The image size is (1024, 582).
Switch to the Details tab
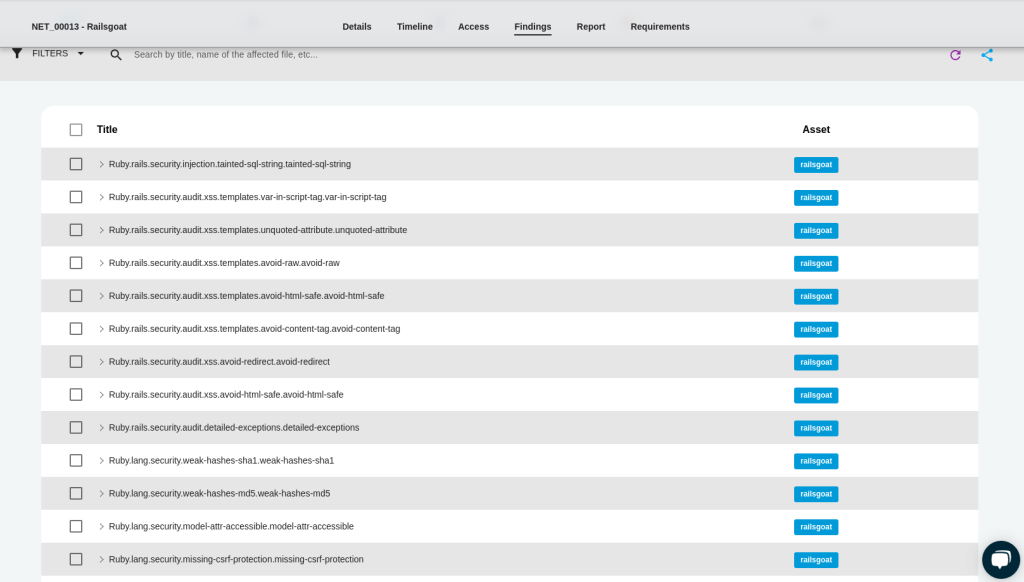[x=357, y=27]
